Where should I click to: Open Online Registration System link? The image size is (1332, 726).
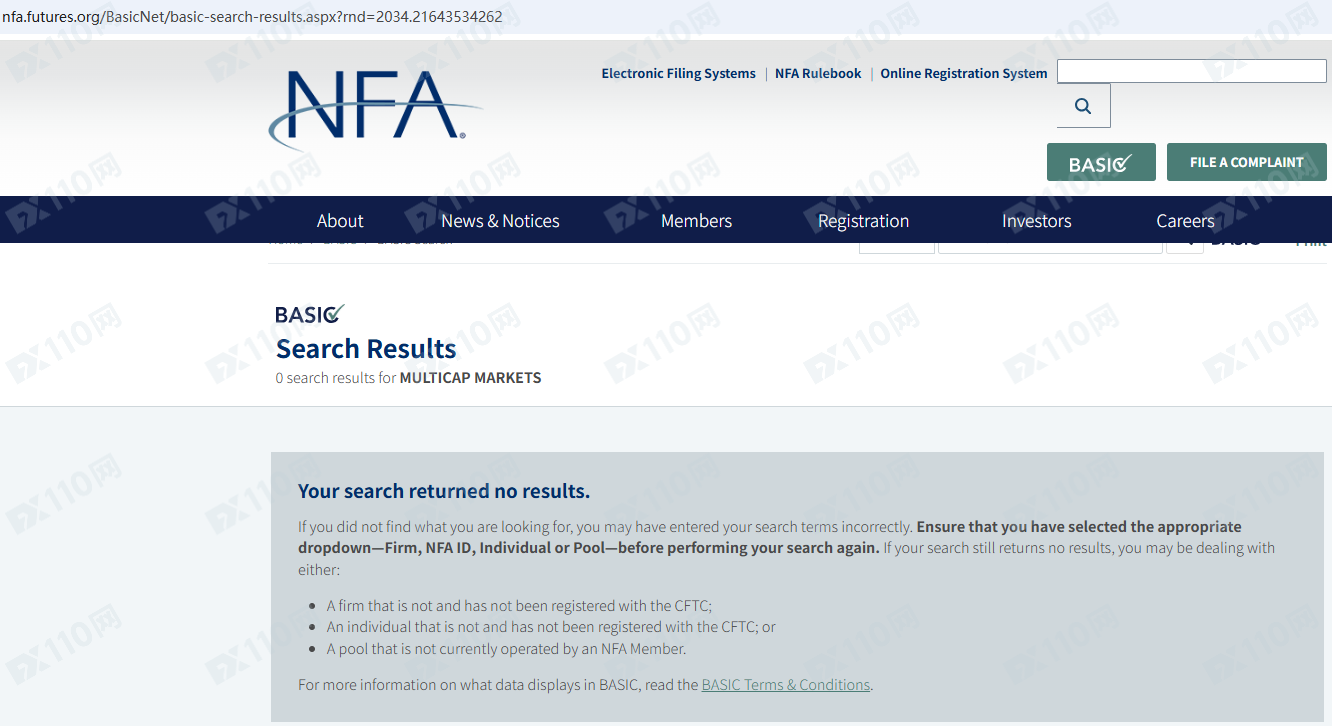[x=964, y=73]
